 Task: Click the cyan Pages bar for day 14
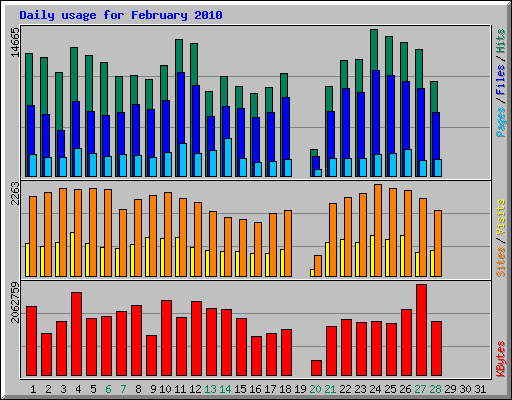coord(228,157)
